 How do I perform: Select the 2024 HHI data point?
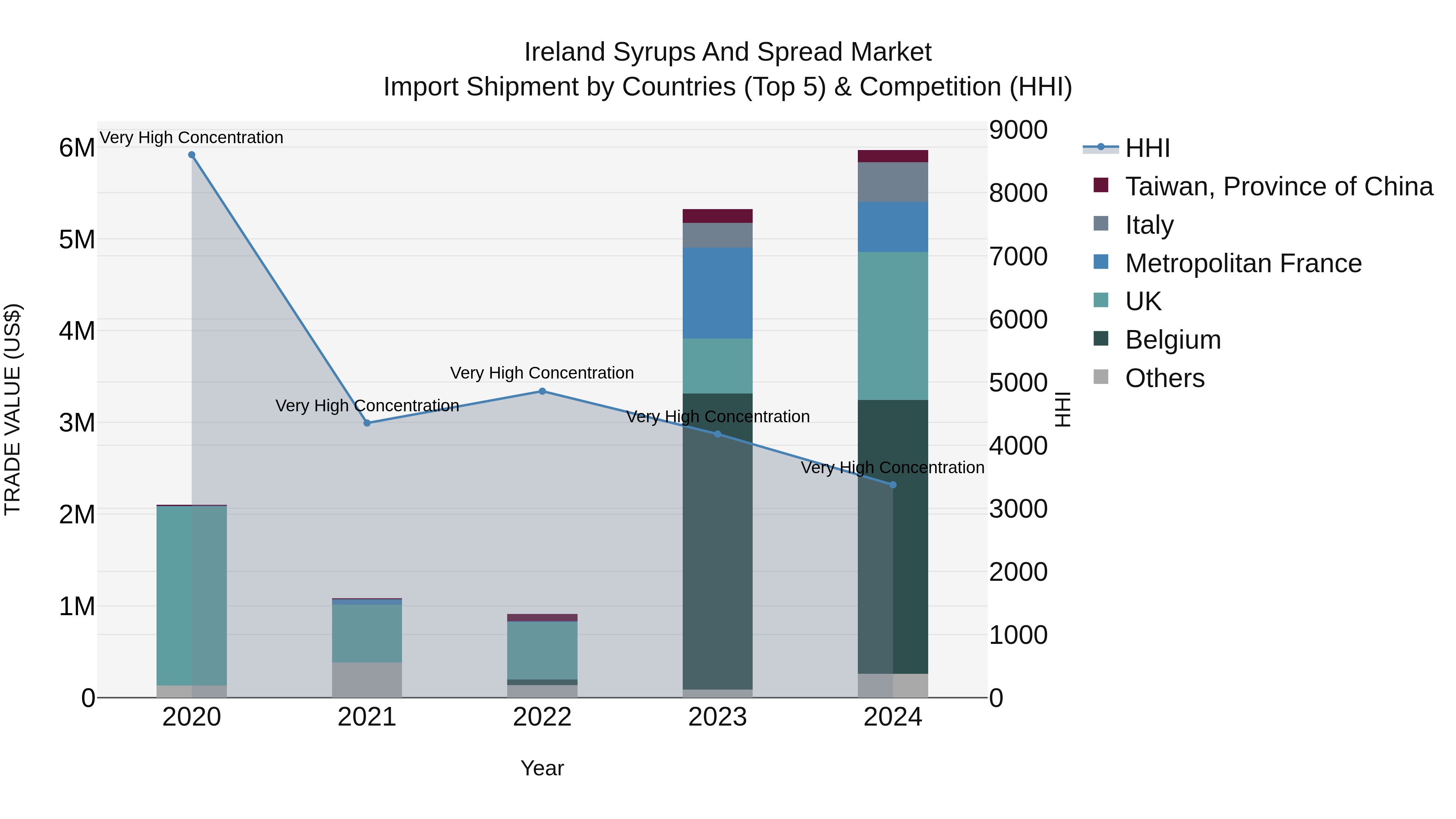pyautogui.click(x=893, y=485)
